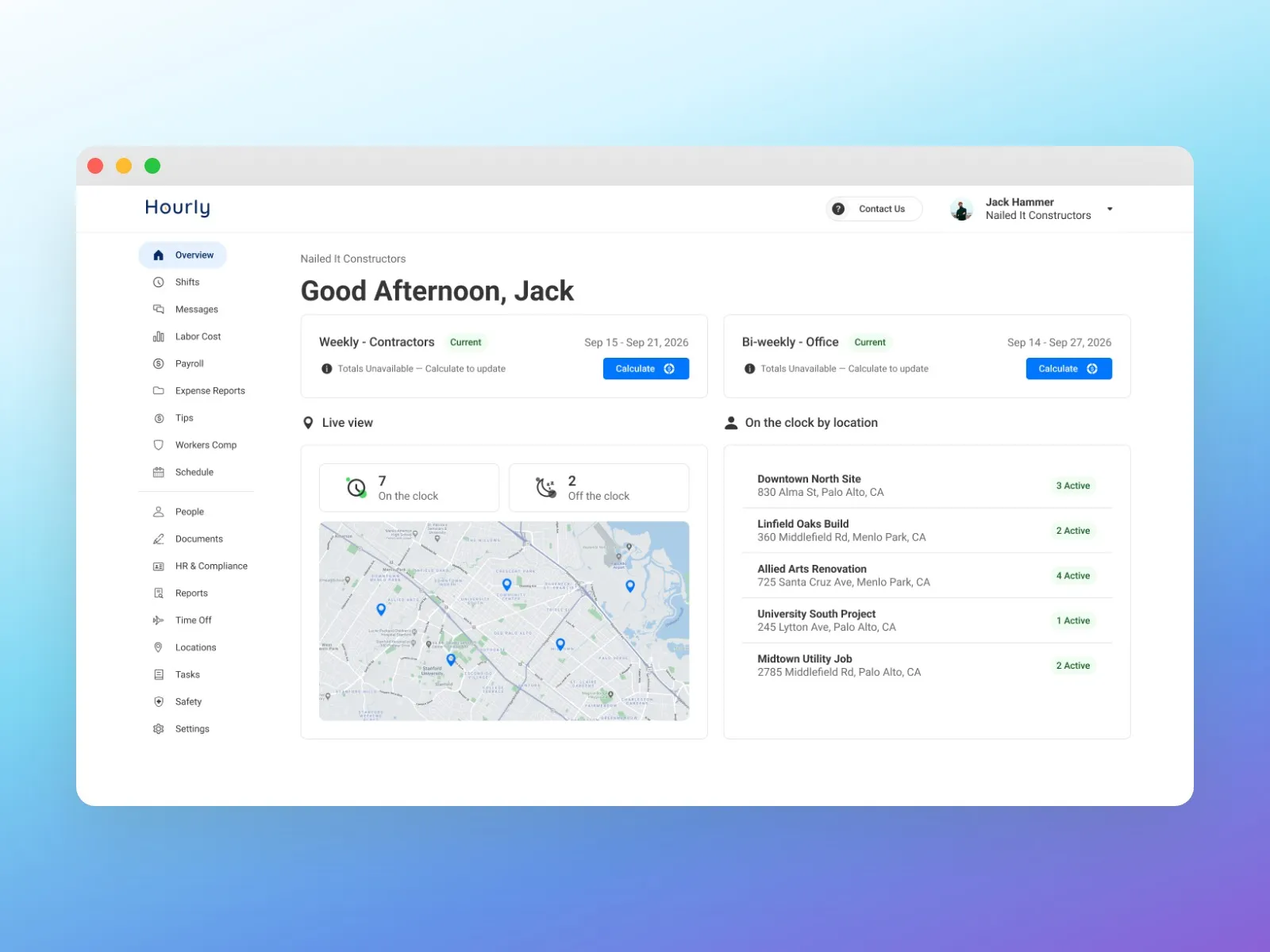This screenshot has width=1270, height=952.
Task: Select the University South Project location
Action: tap(926, 620)
